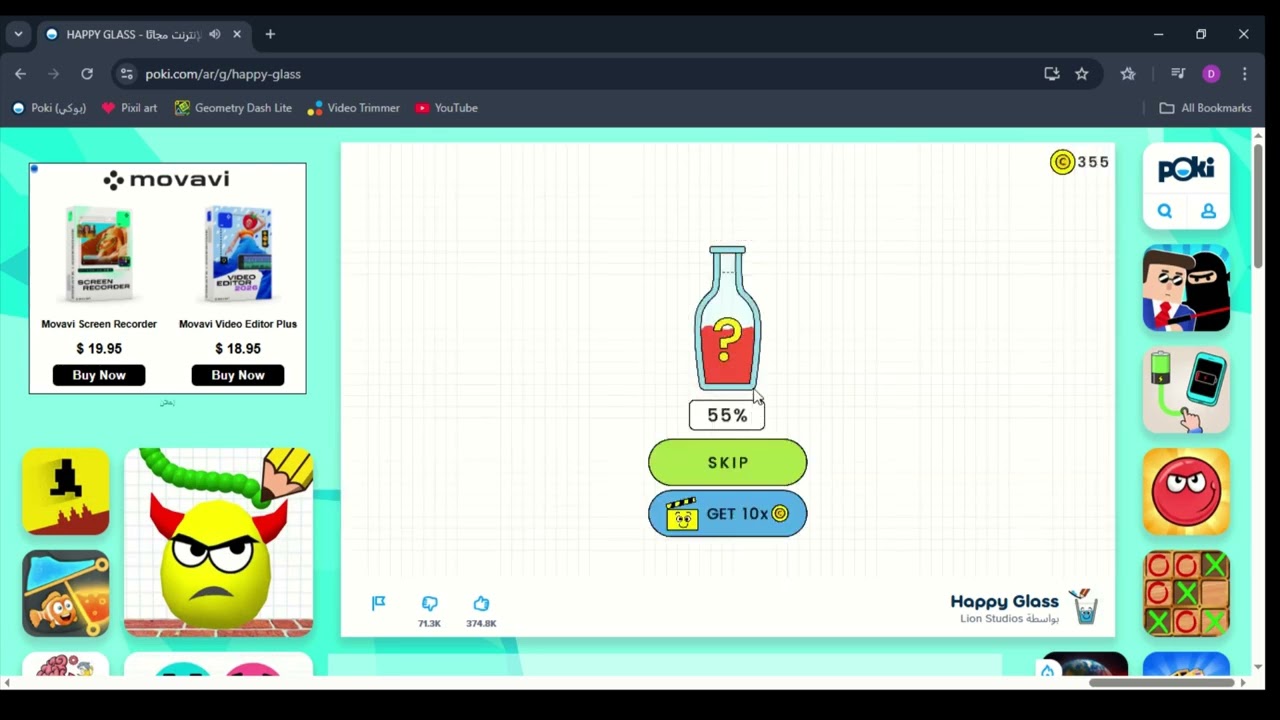Open the red ball game thumbnail

[x=1186, y=492]
